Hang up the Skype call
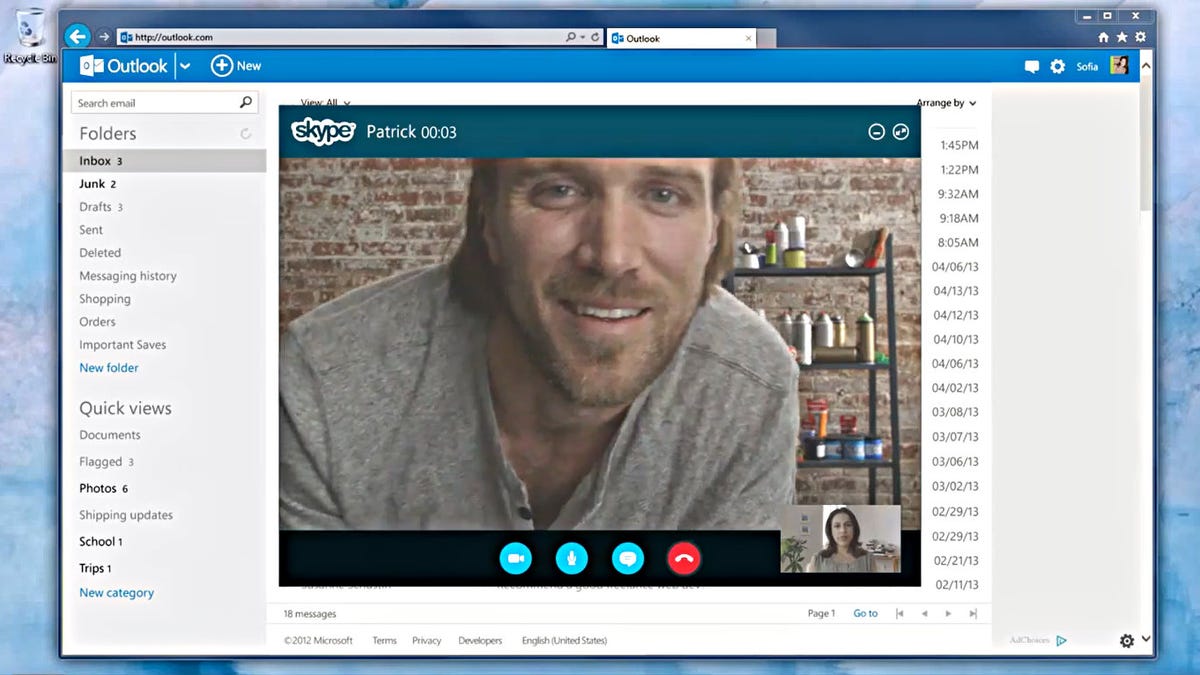1200x675 pixels. (683, 558)
